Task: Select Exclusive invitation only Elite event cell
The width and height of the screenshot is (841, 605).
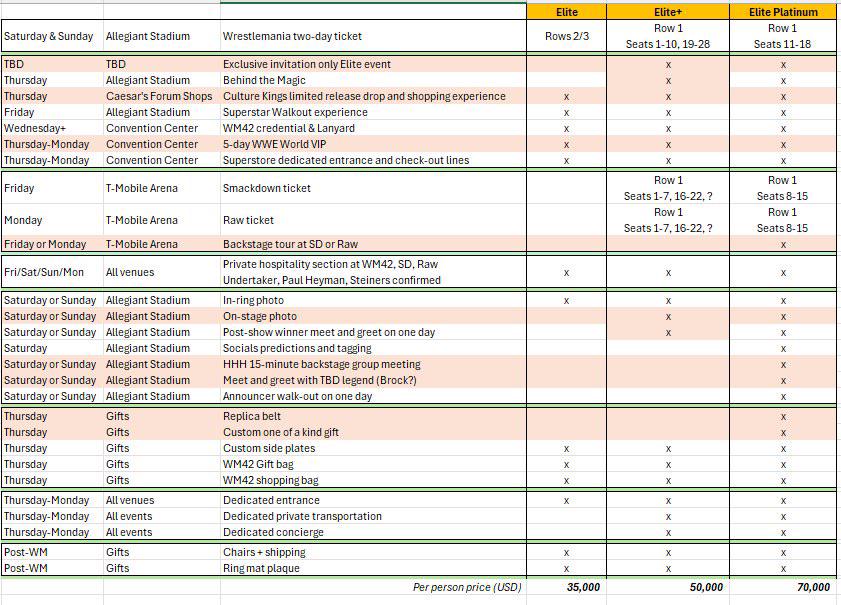Action: click(x=373, y=64)
